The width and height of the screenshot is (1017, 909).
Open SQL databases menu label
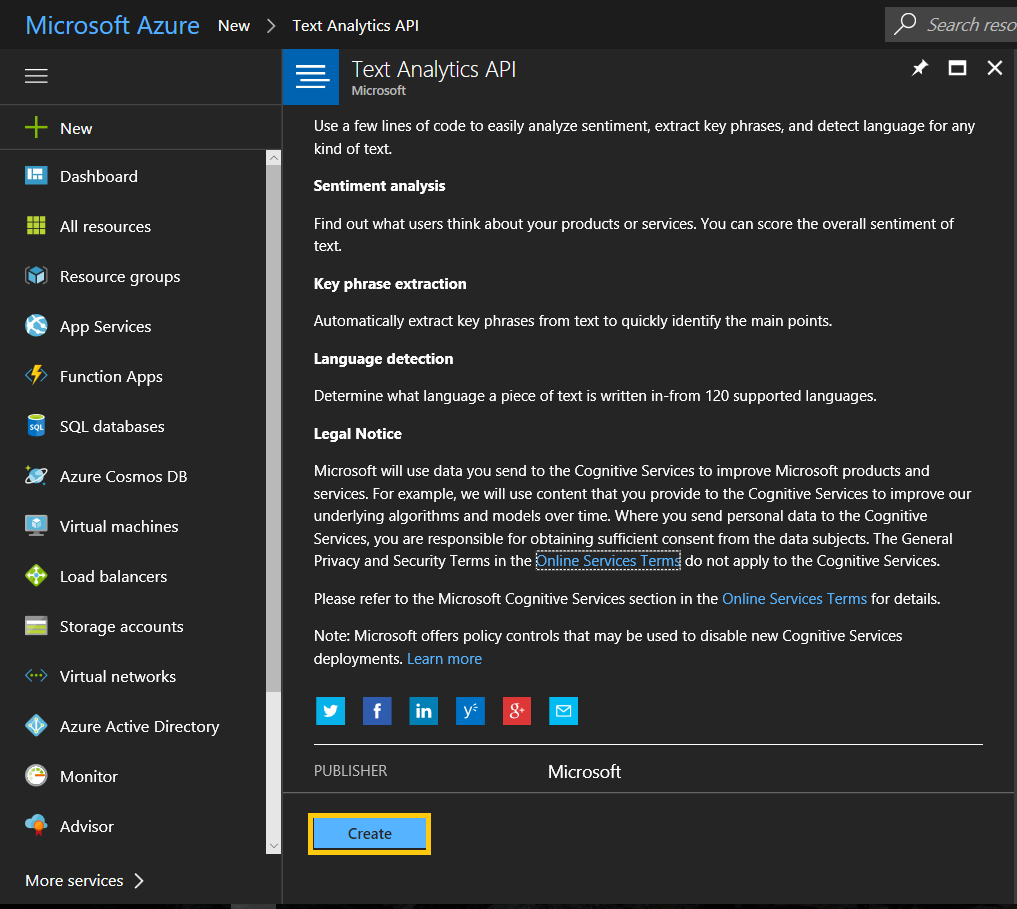point(112,426)
